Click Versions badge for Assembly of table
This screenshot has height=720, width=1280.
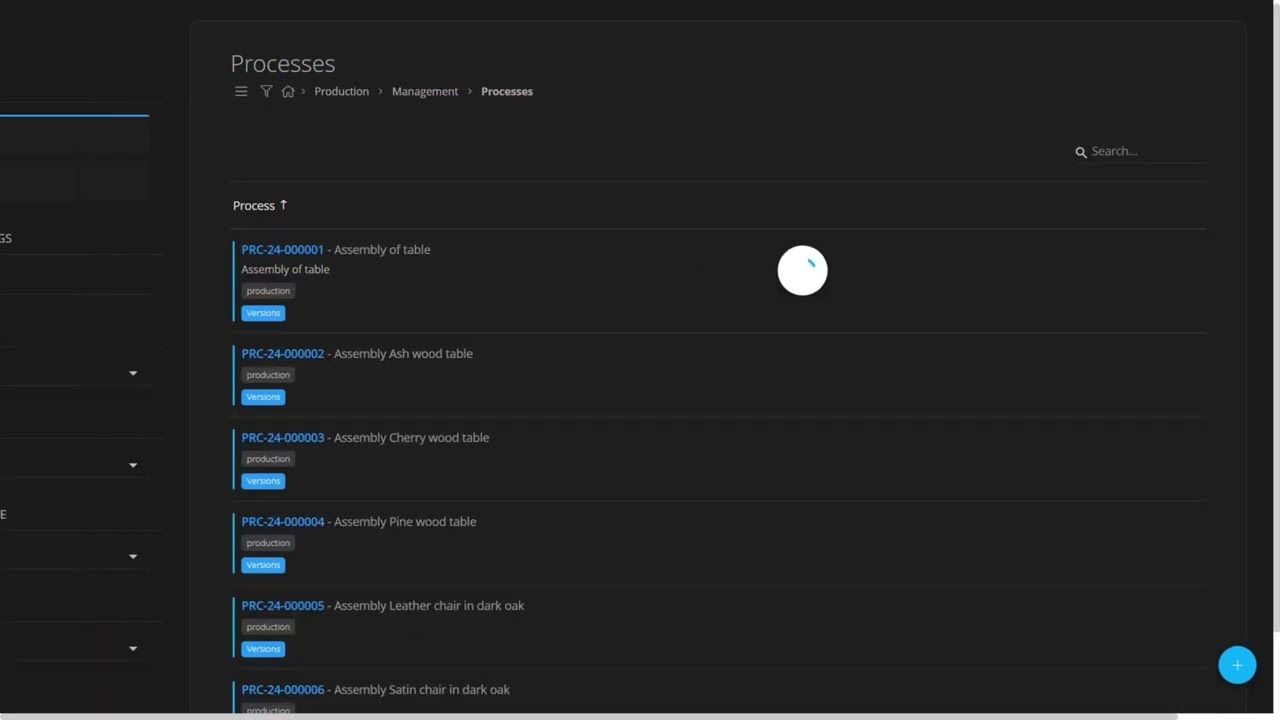263,313
